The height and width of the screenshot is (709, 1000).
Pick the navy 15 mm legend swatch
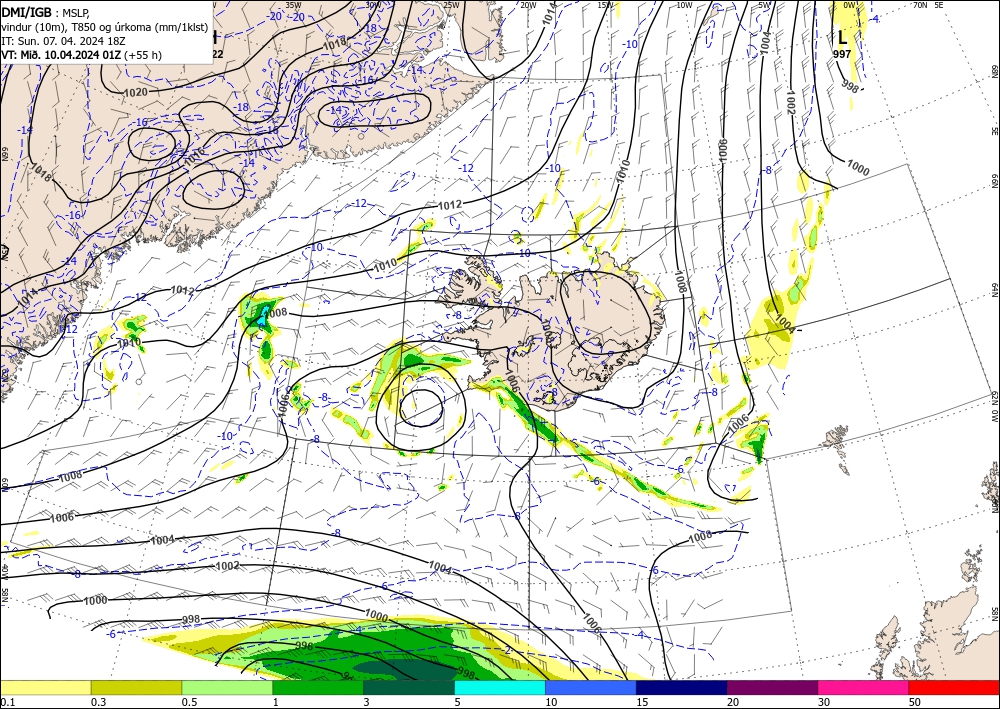(x=682, y=687)
